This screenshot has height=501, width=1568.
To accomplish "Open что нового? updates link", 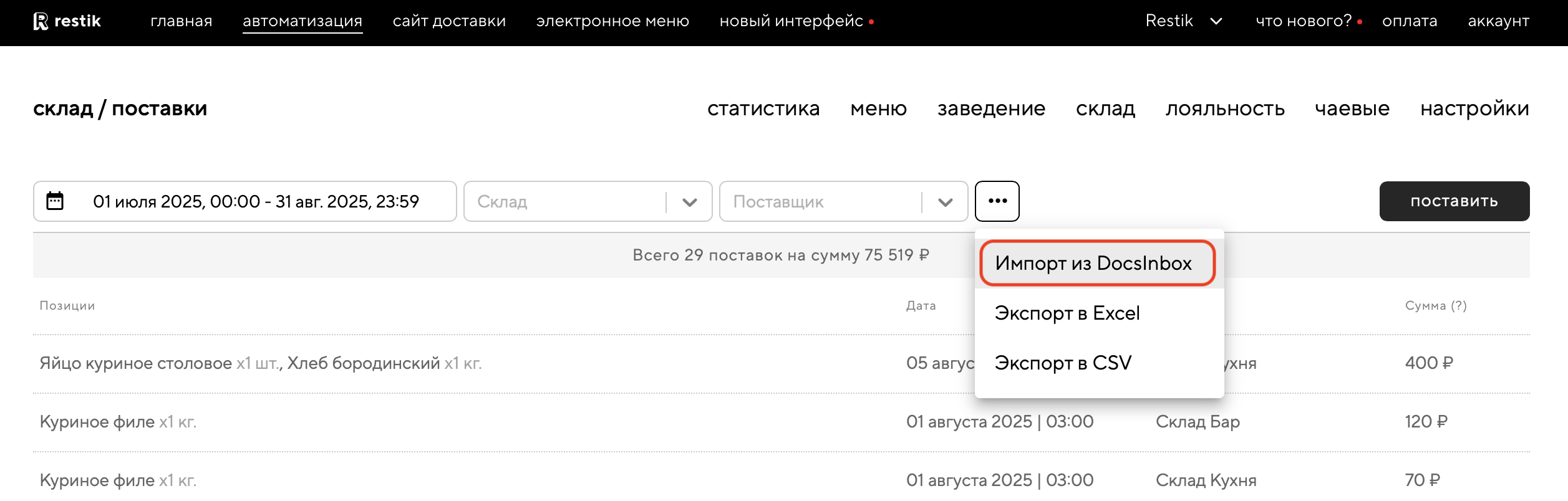I will [1303, 21].
